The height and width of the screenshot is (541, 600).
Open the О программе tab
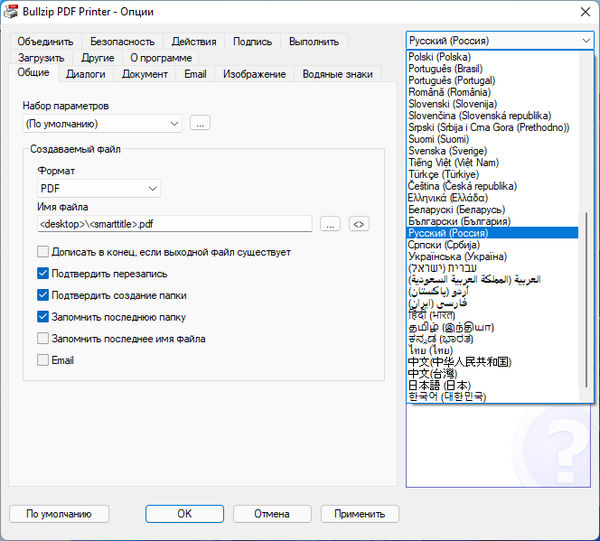[x=161, y=58]
